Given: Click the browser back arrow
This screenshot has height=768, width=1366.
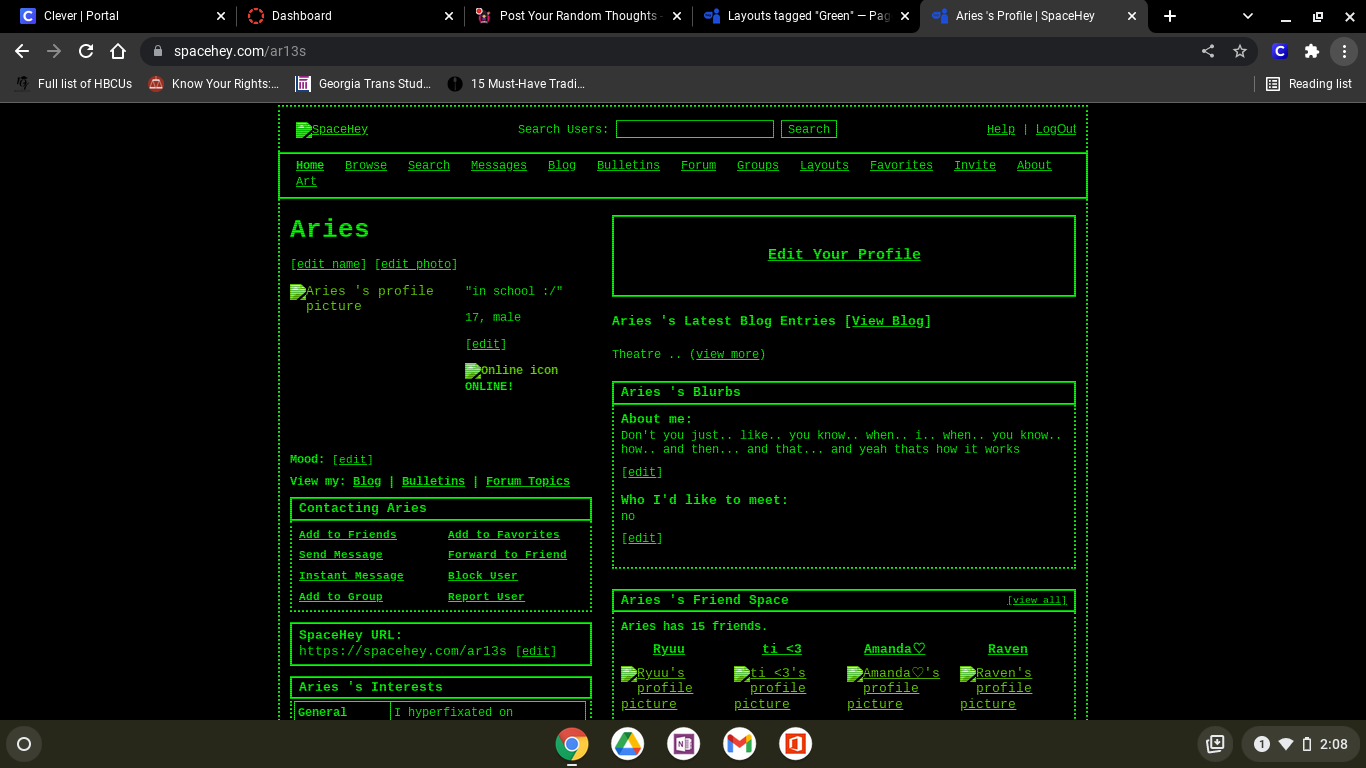Looking at the screenshot, I should coord(22,51).
